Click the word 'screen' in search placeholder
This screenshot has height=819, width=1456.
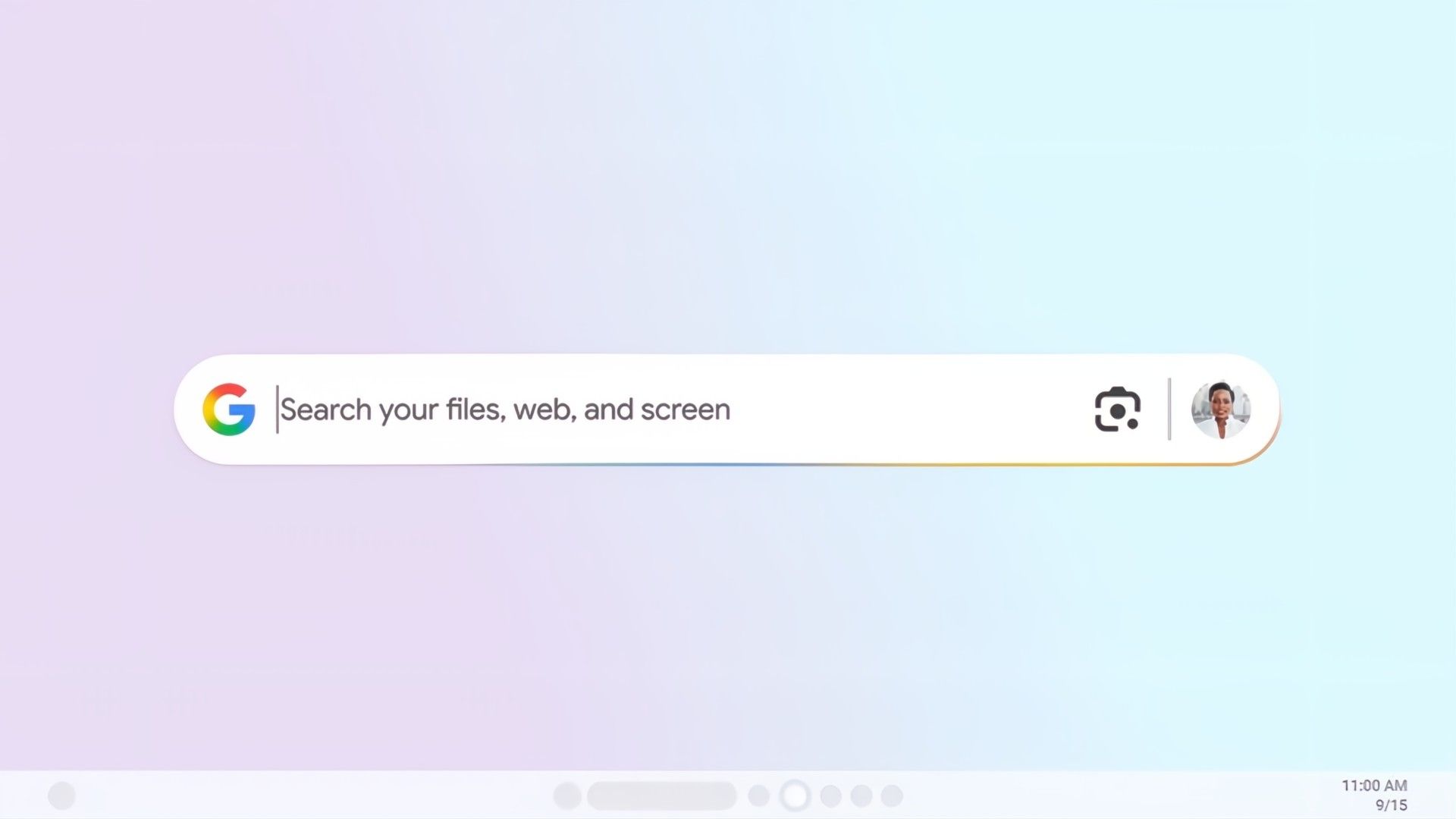(x=686, y=409)
